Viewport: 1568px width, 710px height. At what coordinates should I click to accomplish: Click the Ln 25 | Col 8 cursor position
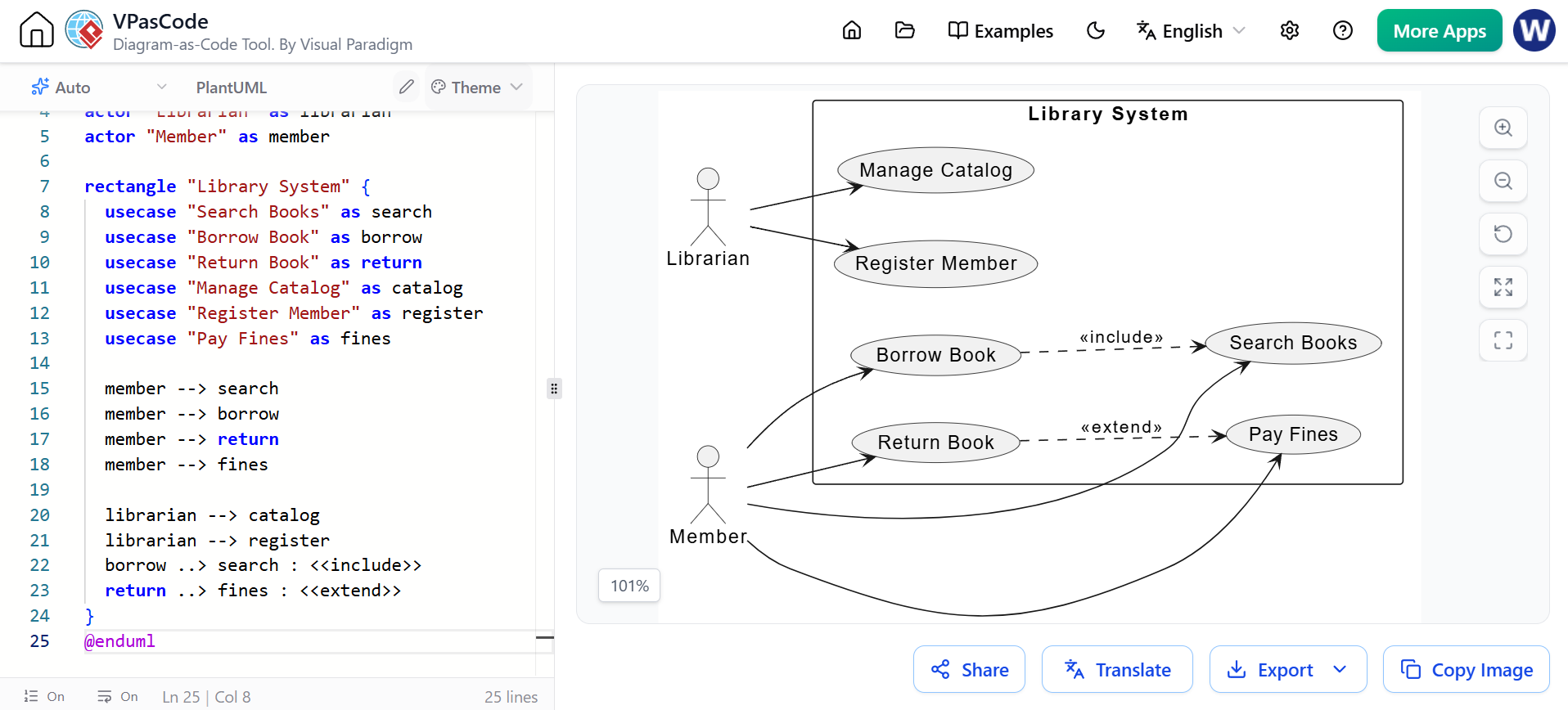[206, 696]
